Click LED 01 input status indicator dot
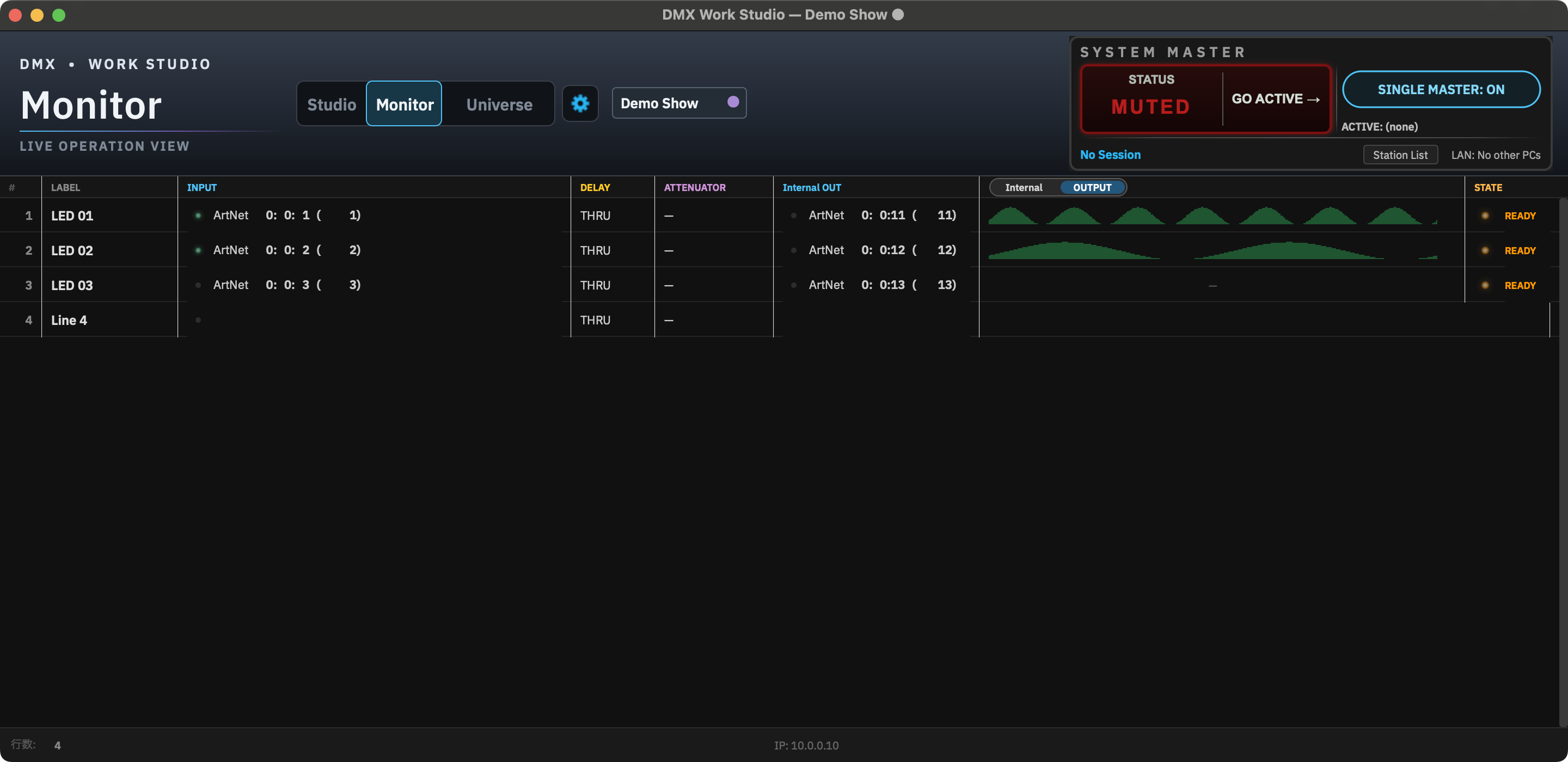 point(198,216)
